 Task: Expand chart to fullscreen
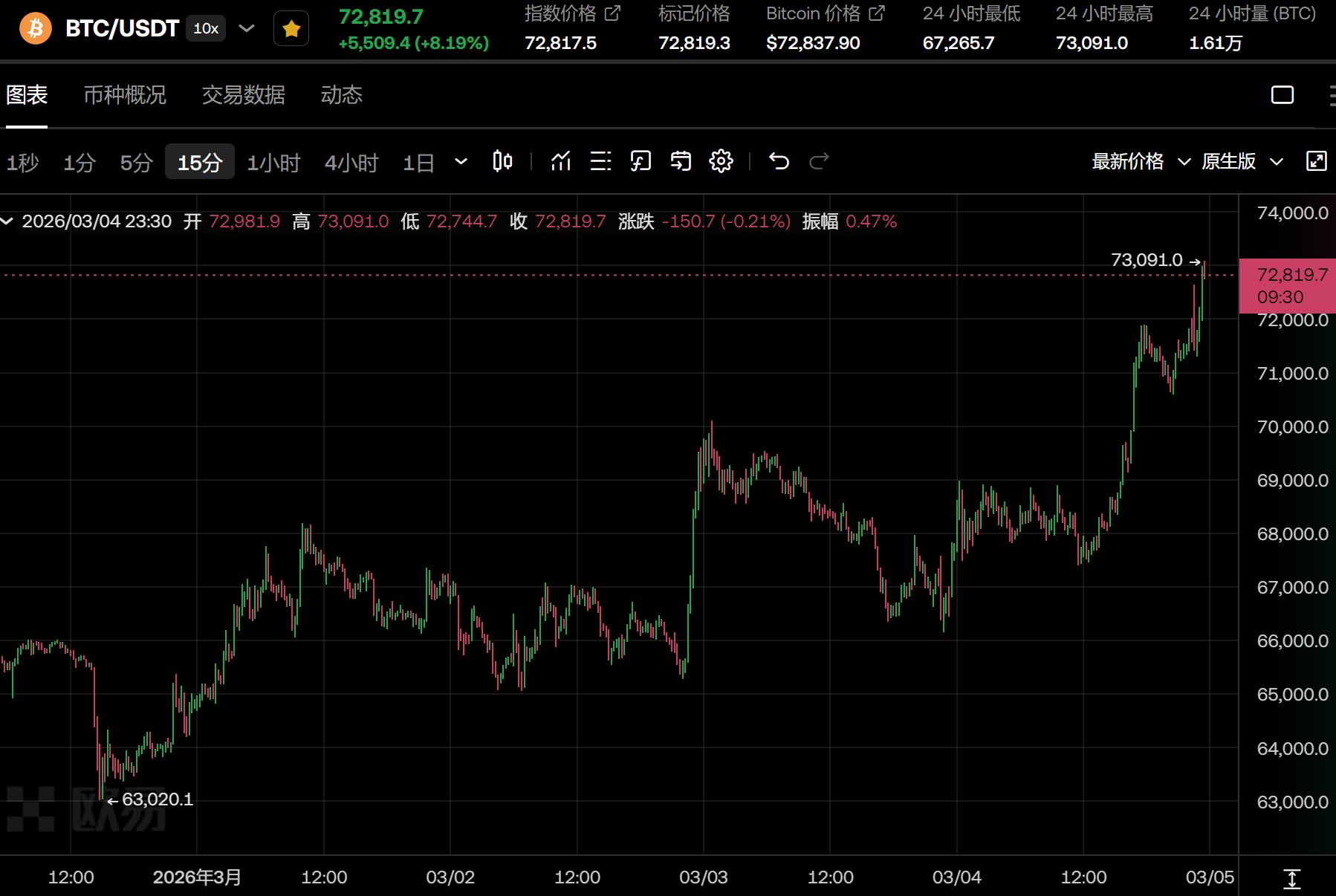tap(1316, 161)
